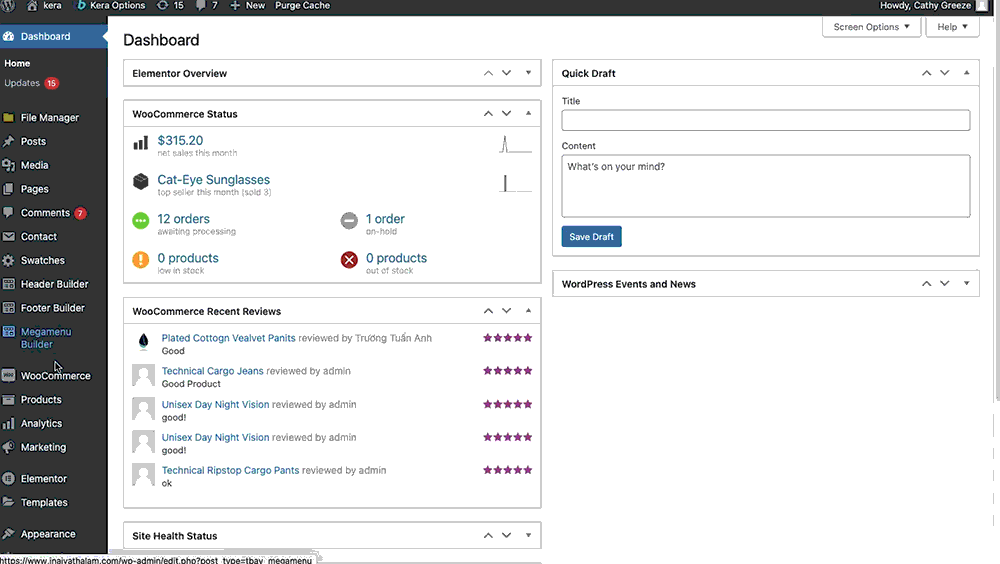Move Site Health Status widget up
1000x564 pixels.
[488, 536]
